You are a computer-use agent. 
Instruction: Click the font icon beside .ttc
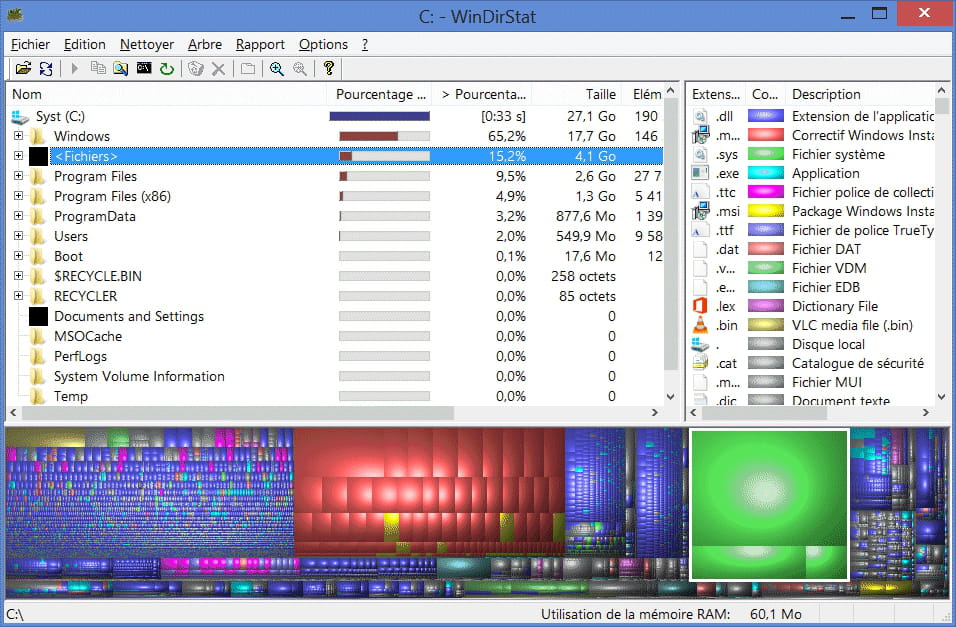coord(700,192)
